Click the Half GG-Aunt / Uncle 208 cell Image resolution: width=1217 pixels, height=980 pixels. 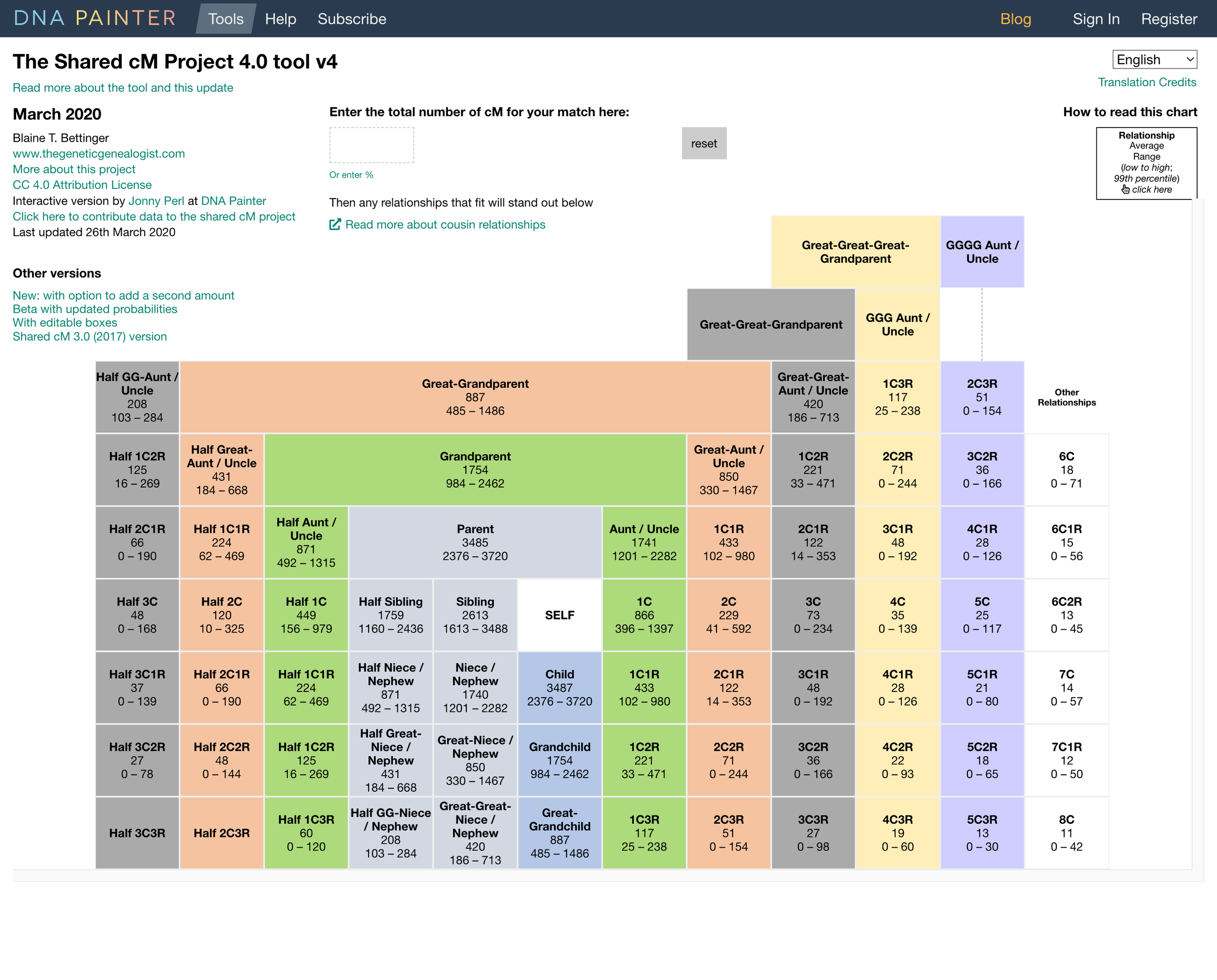pos(137,398)
